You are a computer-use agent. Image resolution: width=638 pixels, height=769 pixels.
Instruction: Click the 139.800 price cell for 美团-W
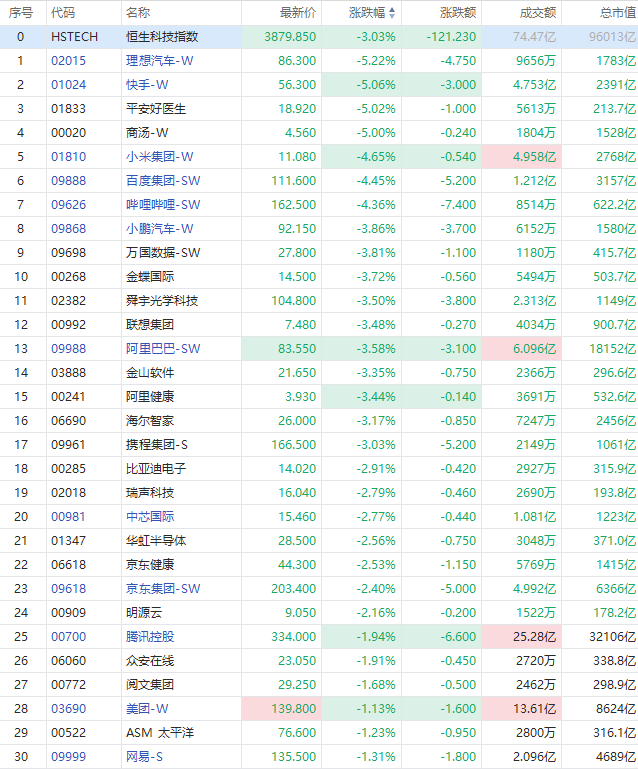(x=281, y=710)
